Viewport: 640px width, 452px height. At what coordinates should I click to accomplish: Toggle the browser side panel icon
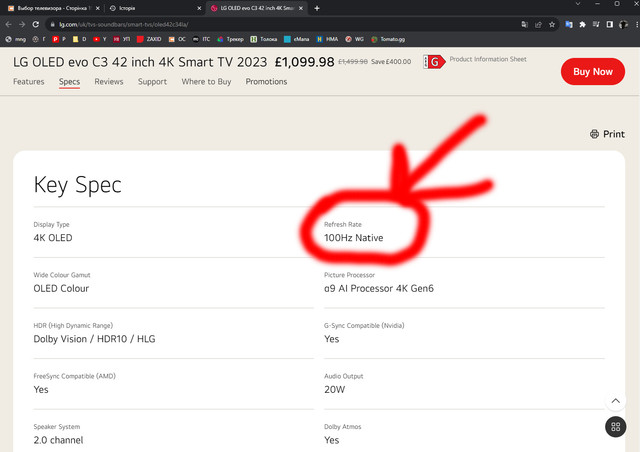pyautogui.click(x=609, y=24)
